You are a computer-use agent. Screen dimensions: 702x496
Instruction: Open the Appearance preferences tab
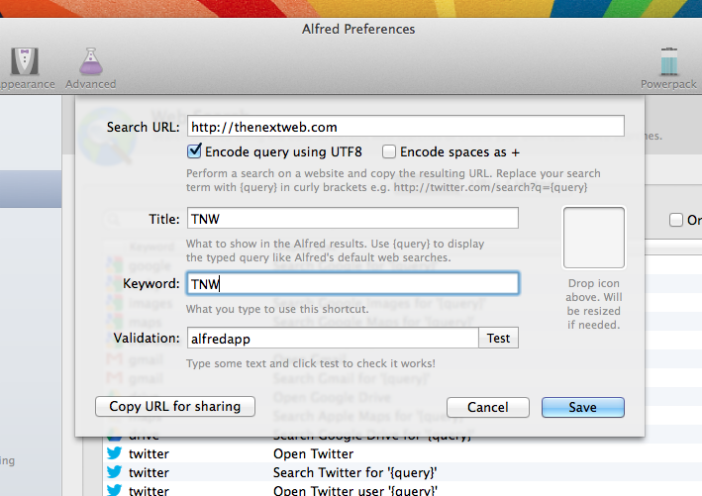tap(25, 68)
